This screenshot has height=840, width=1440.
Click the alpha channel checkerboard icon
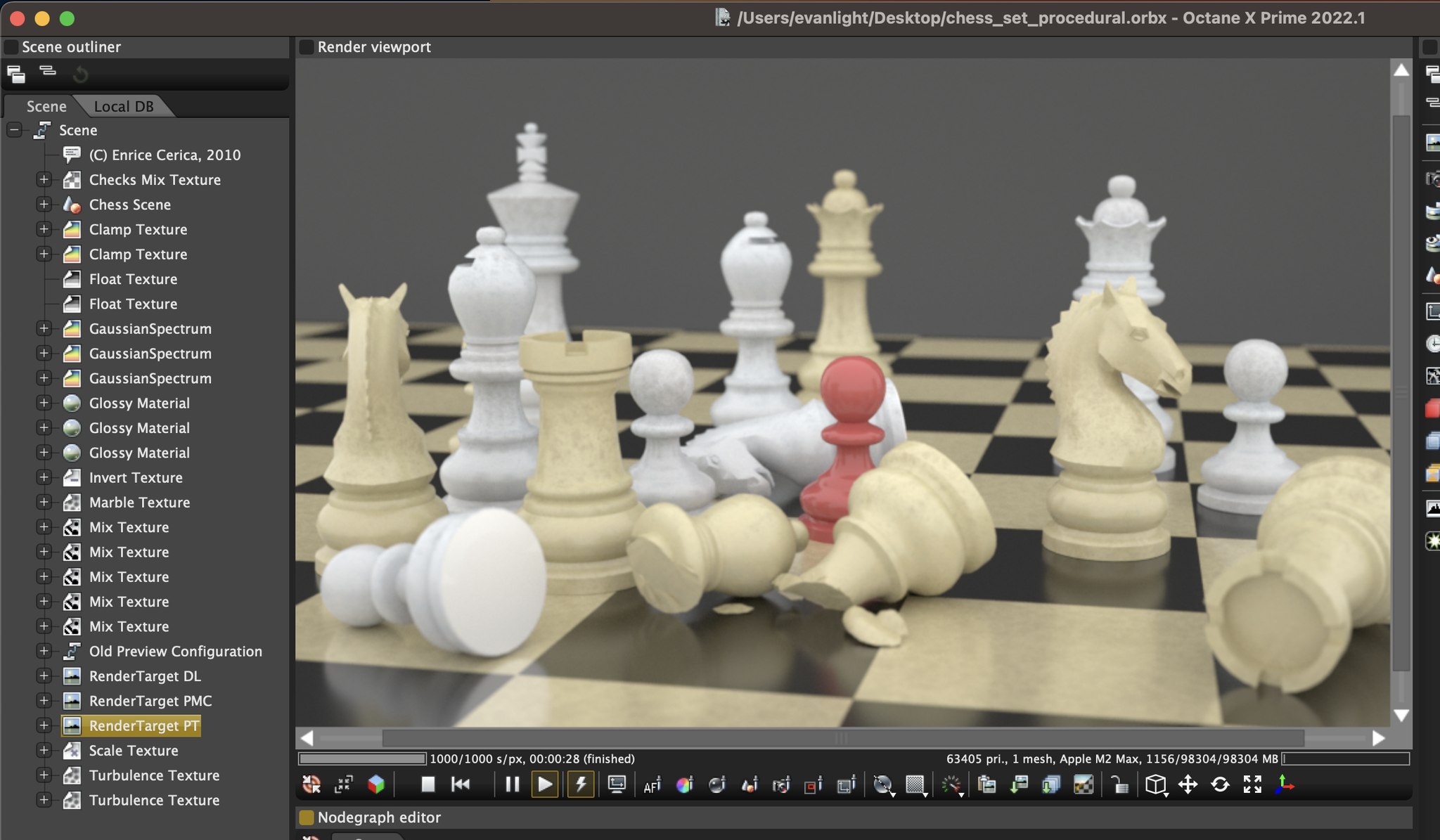click(1084, 784)
